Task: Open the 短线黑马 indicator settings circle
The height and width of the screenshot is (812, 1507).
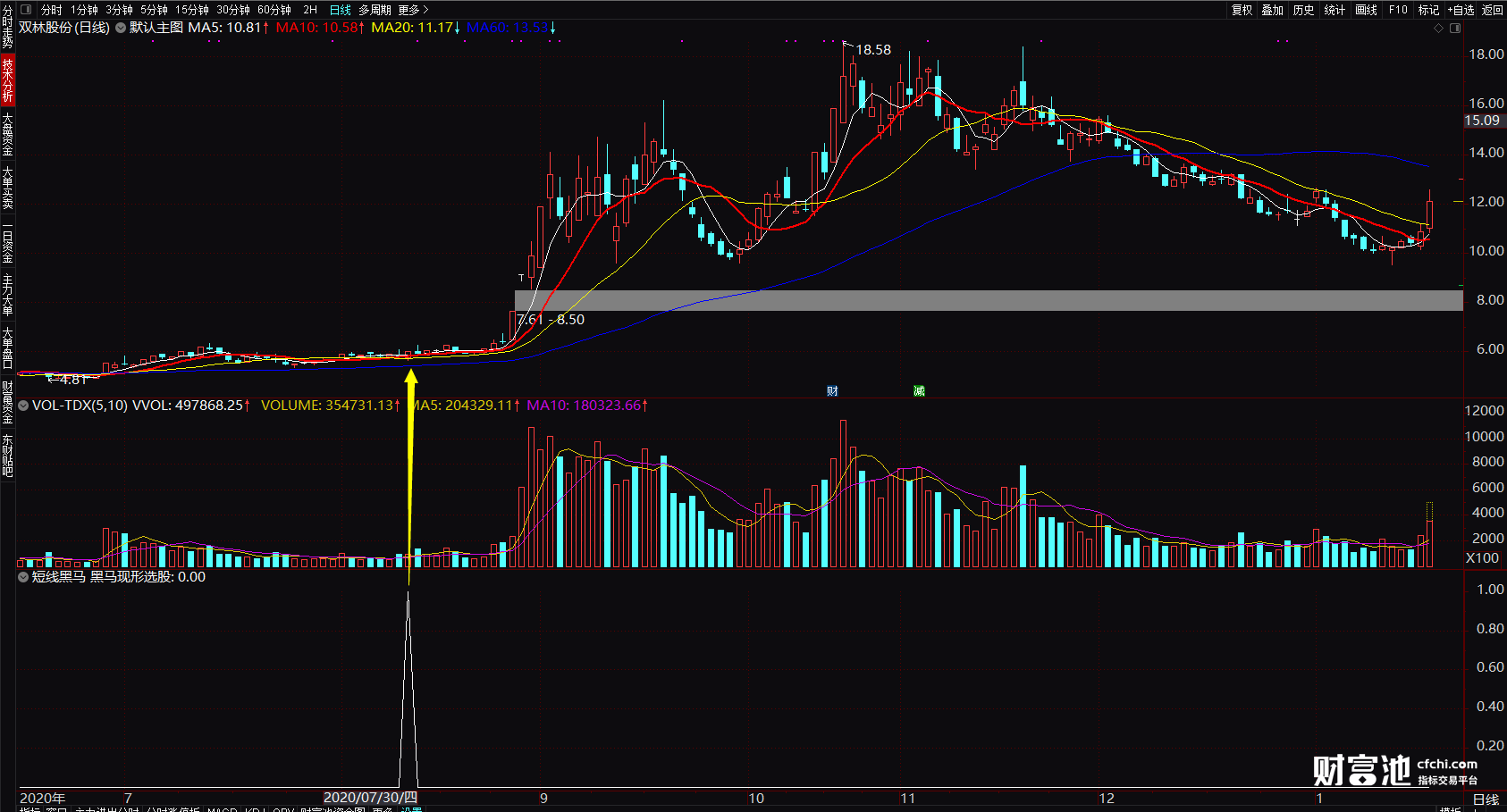Action: click(23, 577)
